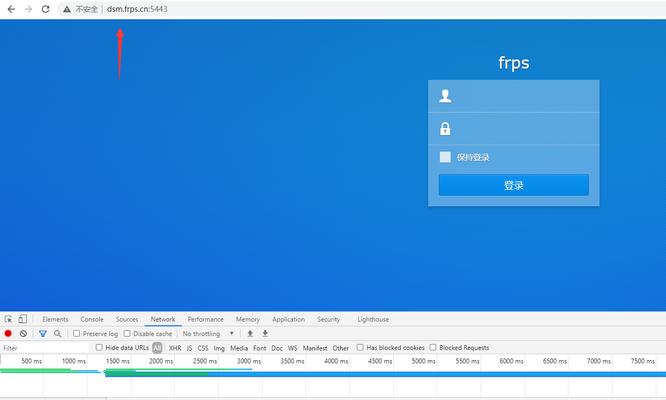Toggle the DevTools device toolbar icon
This screenshot has width=666, height=400.
tap(23, 319)
